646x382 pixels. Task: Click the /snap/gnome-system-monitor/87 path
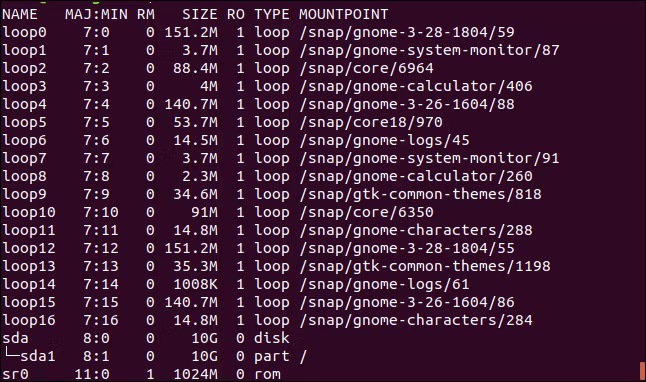pyautogui.click(x=429, y=50)
